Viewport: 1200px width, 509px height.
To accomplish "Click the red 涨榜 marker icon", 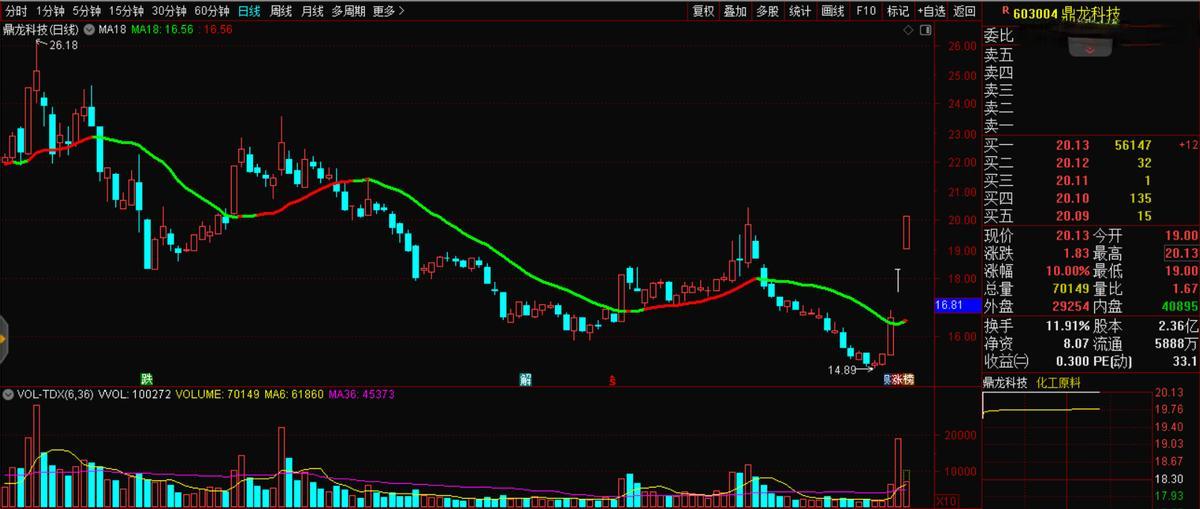I will pos(903,379).
